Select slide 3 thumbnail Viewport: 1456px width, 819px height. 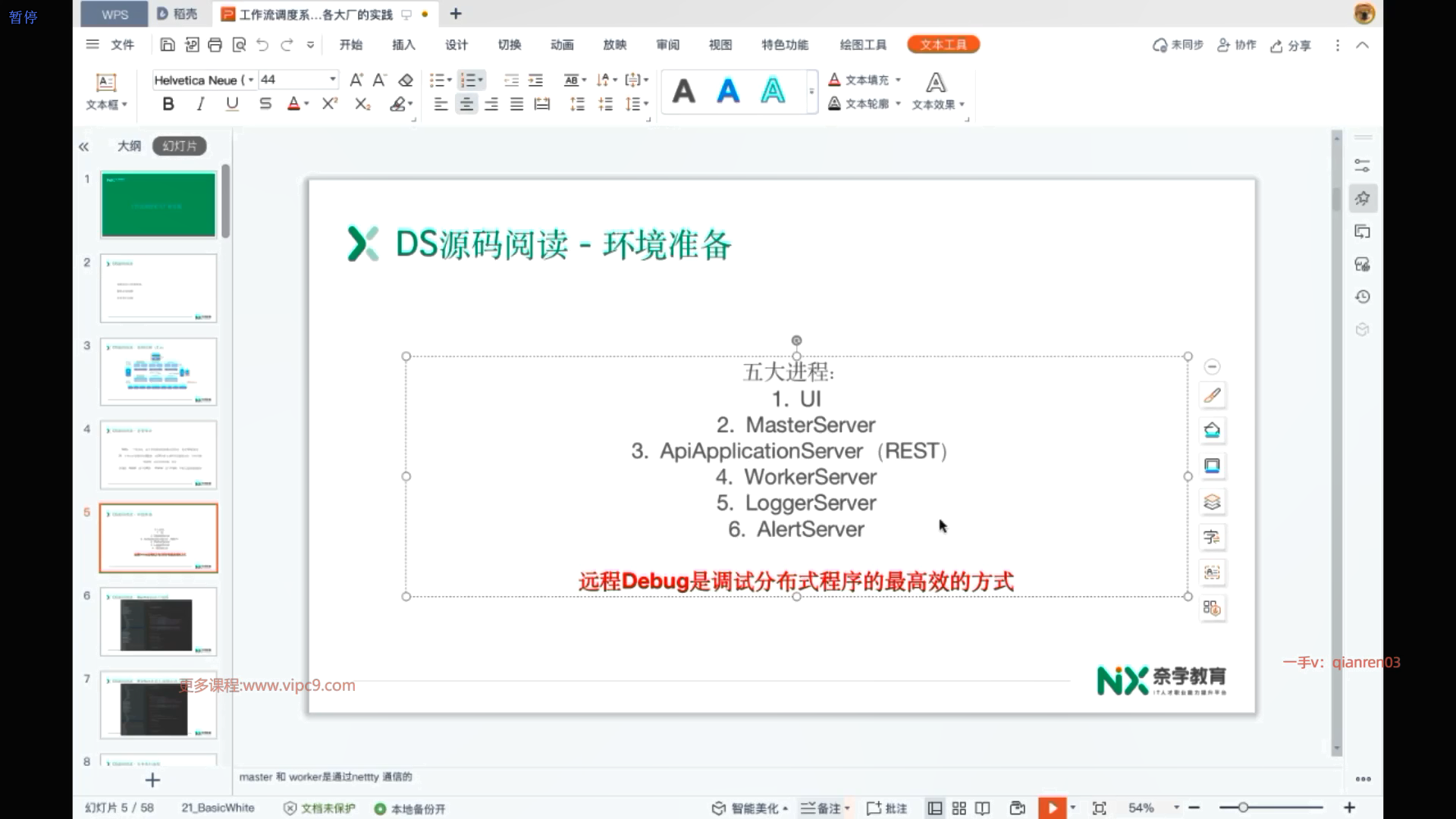(158, 372)
